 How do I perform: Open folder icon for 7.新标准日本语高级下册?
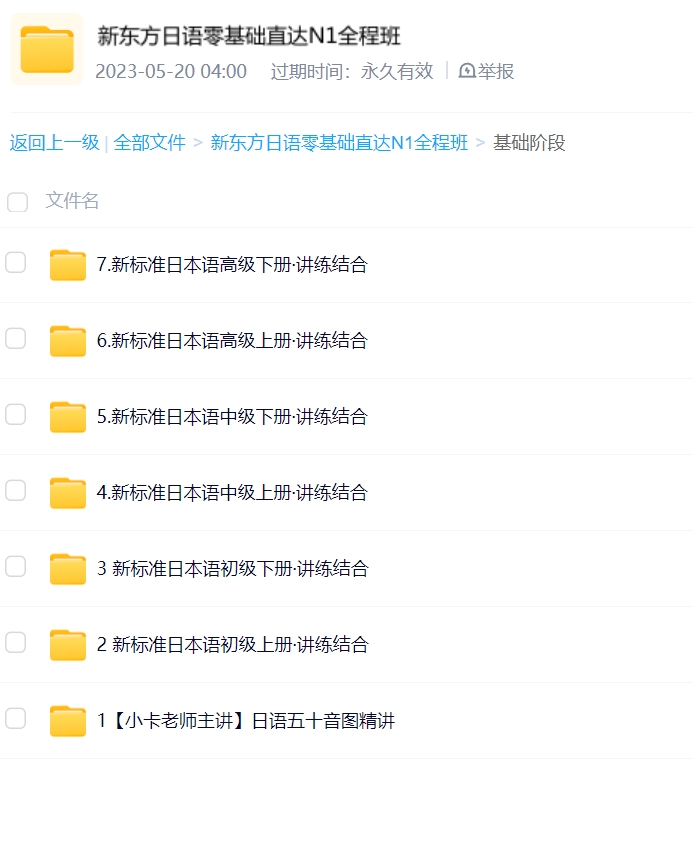tap(68, 265)
